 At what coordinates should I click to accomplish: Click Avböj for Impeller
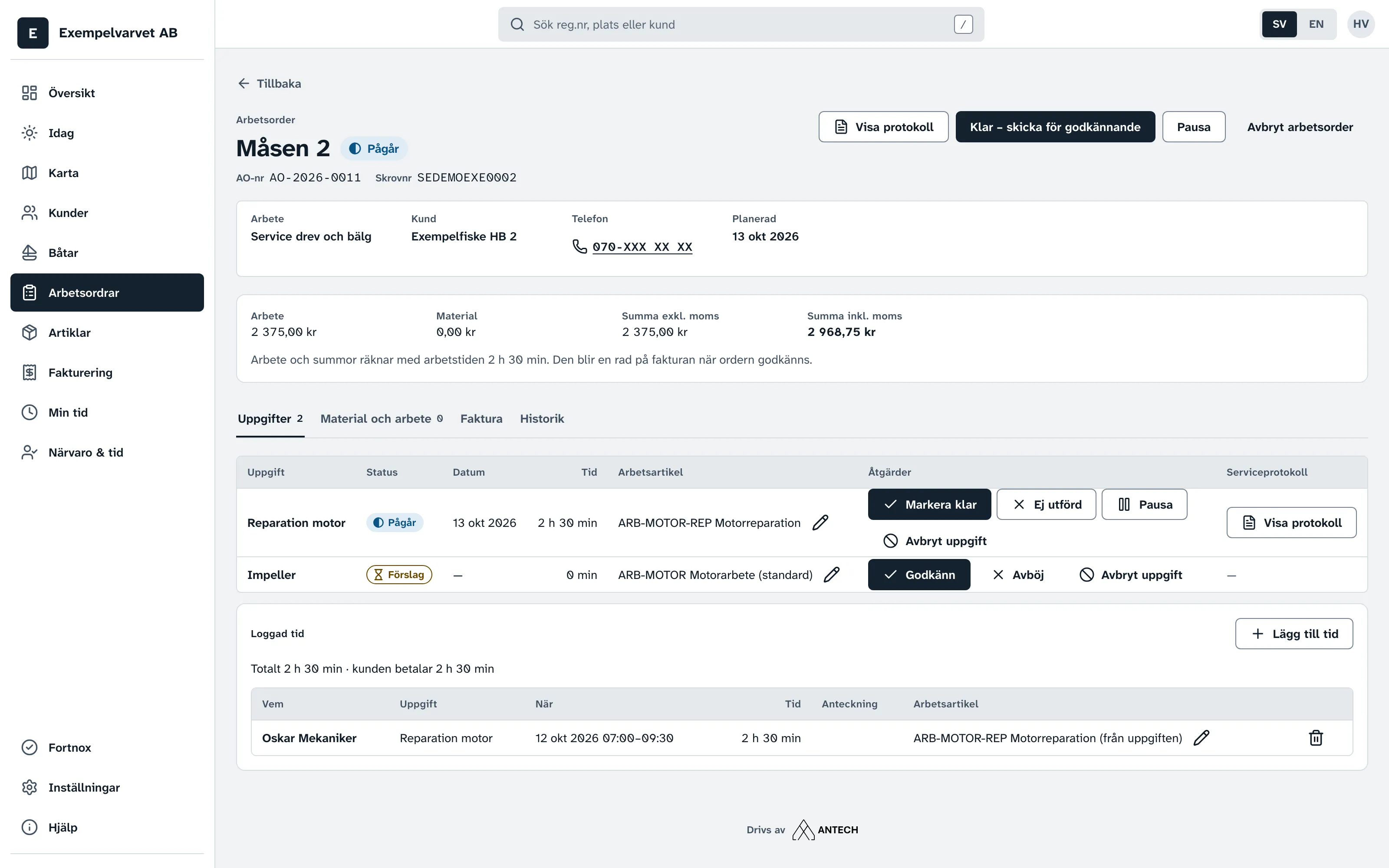(x=1017, y=575)
